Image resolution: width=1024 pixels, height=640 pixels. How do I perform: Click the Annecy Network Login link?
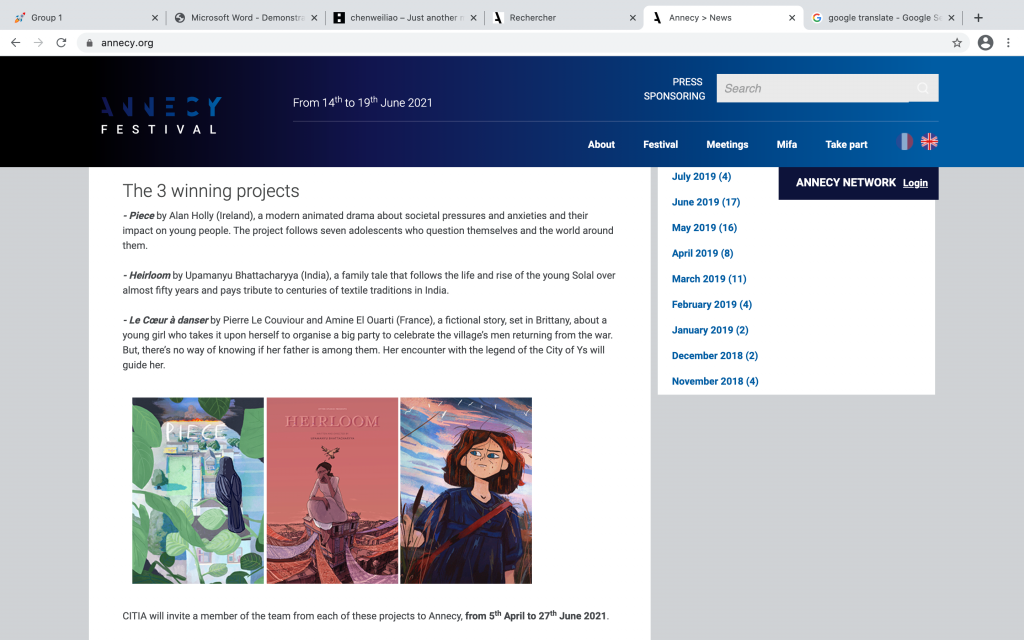tap(915, 183)
